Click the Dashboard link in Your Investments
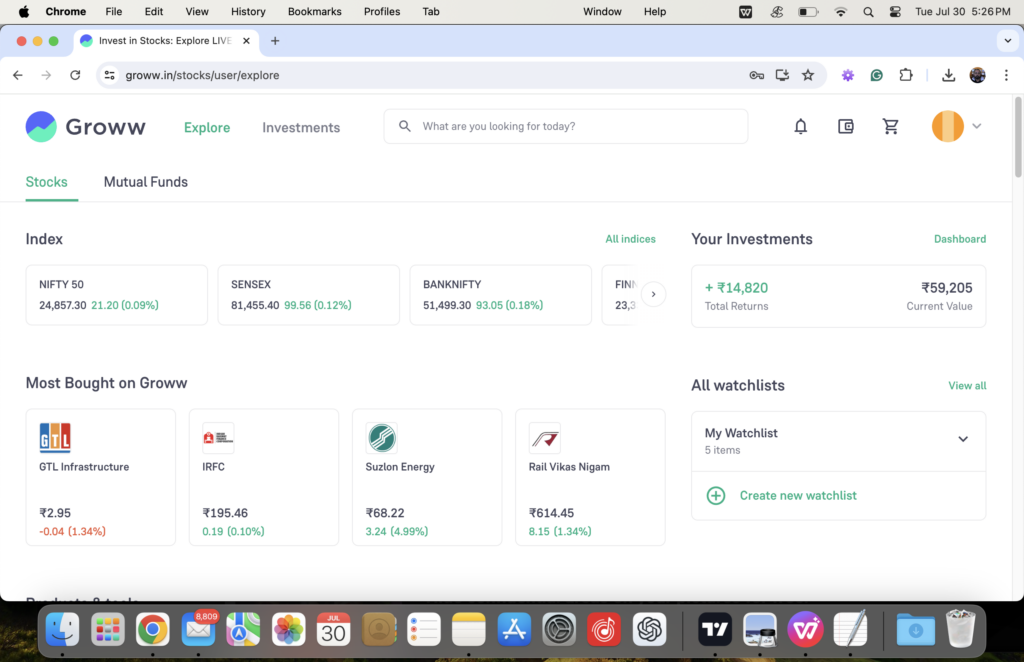 pos(960,239)
